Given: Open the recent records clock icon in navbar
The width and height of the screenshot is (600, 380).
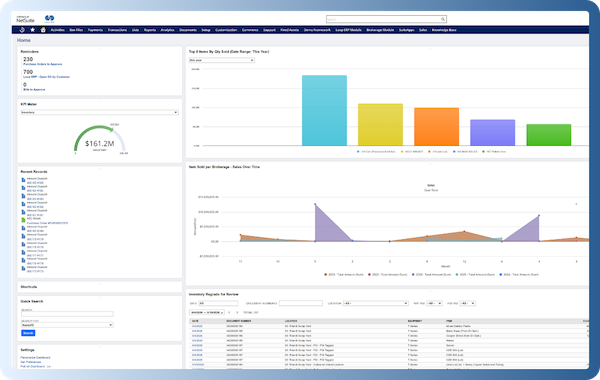Looking at the screenshot, I should [x=22, y=30].
